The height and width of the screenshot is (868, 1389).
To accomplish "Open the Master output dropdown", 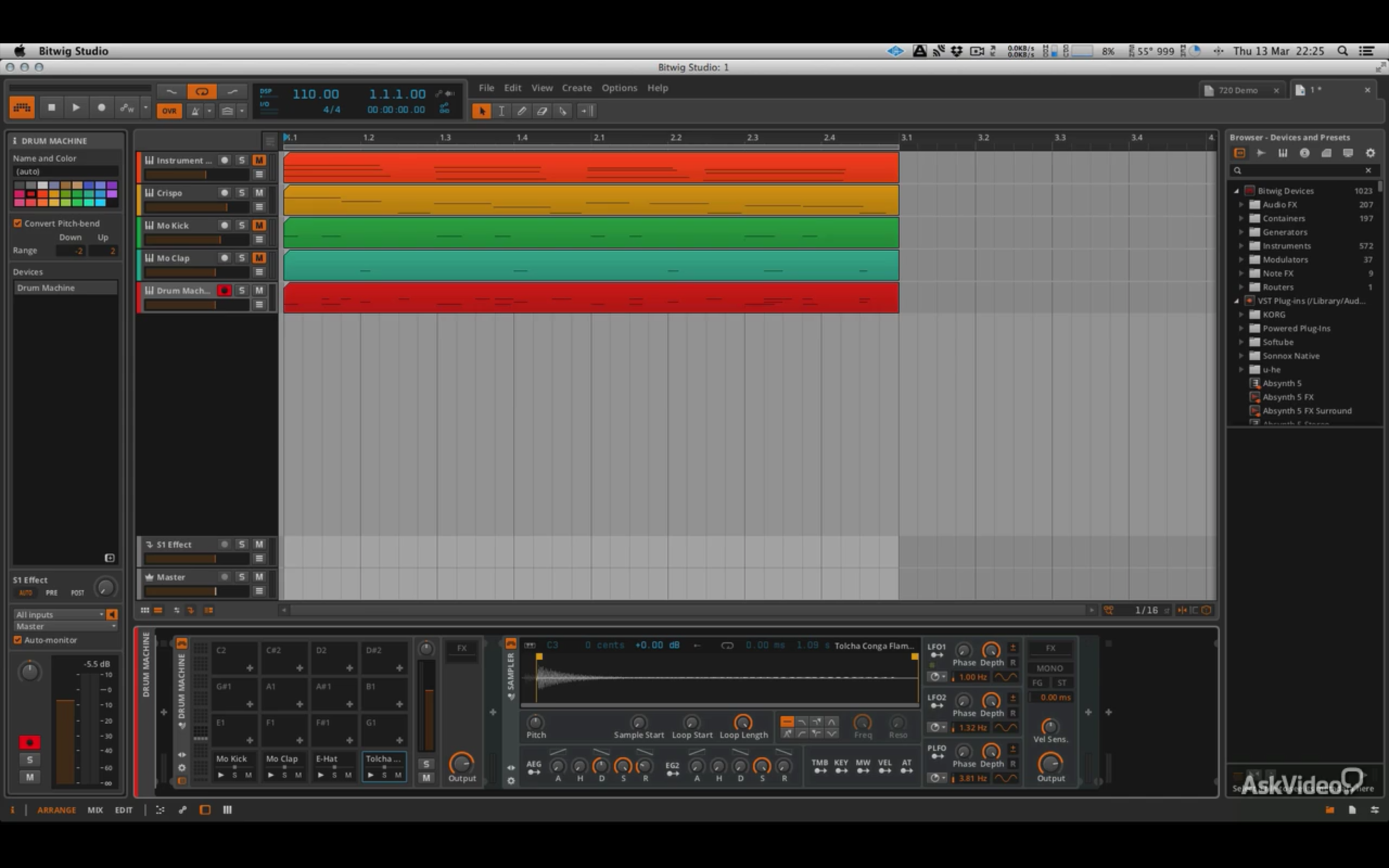I will point(66,626).
